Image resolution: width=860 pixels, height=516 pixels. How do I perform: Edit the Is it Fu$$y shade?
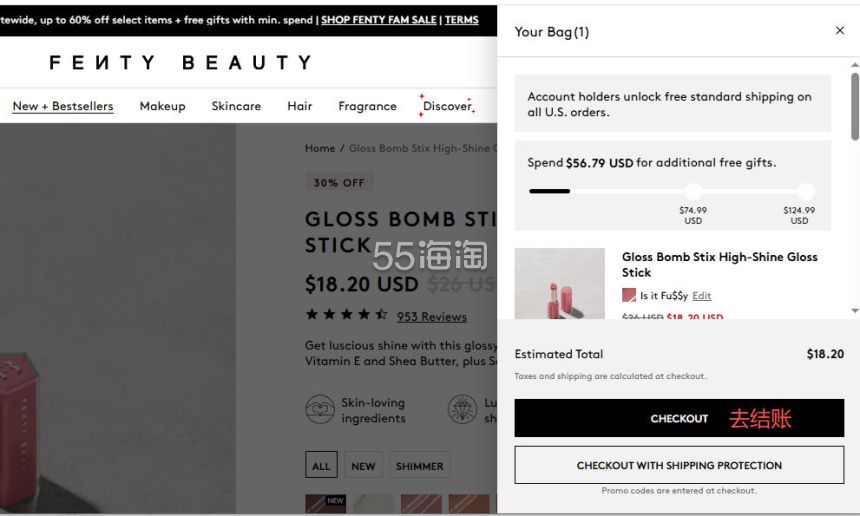(x=702, y=296)
